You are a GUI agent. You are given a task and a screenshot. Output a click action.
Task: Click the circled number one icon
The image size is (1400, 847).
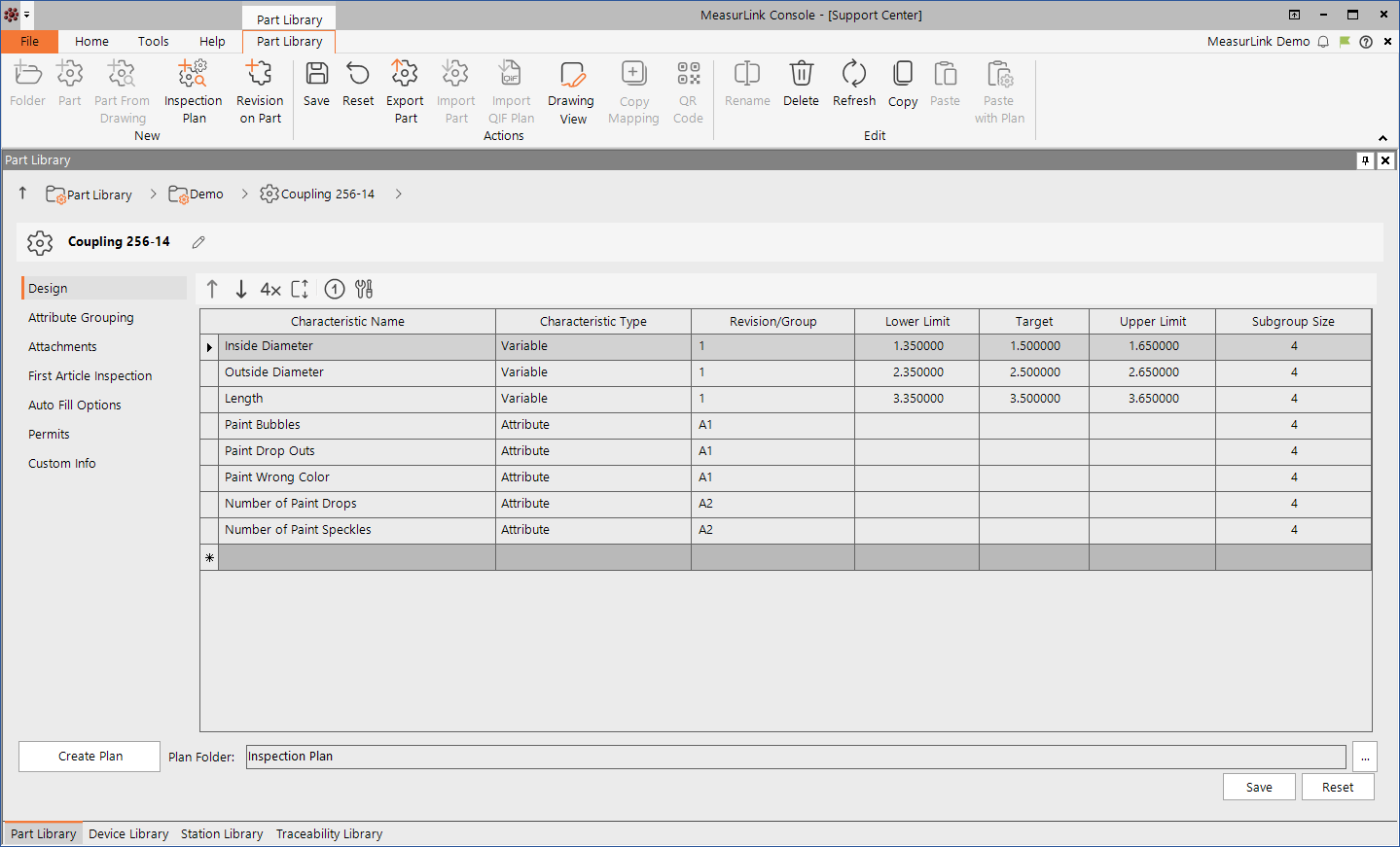pyautogui.click(x=335, y=289)
